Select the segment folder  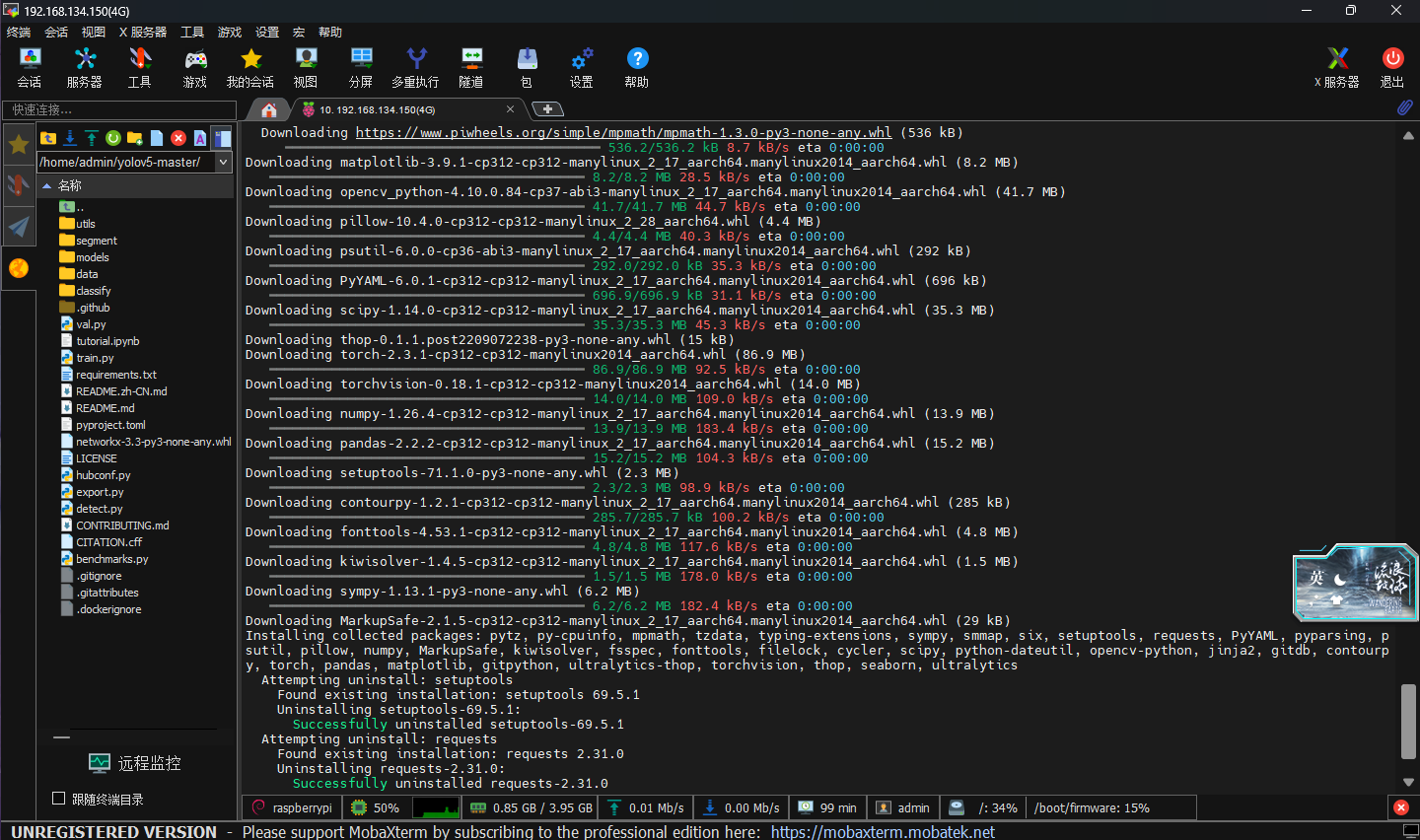click(97, 241)
